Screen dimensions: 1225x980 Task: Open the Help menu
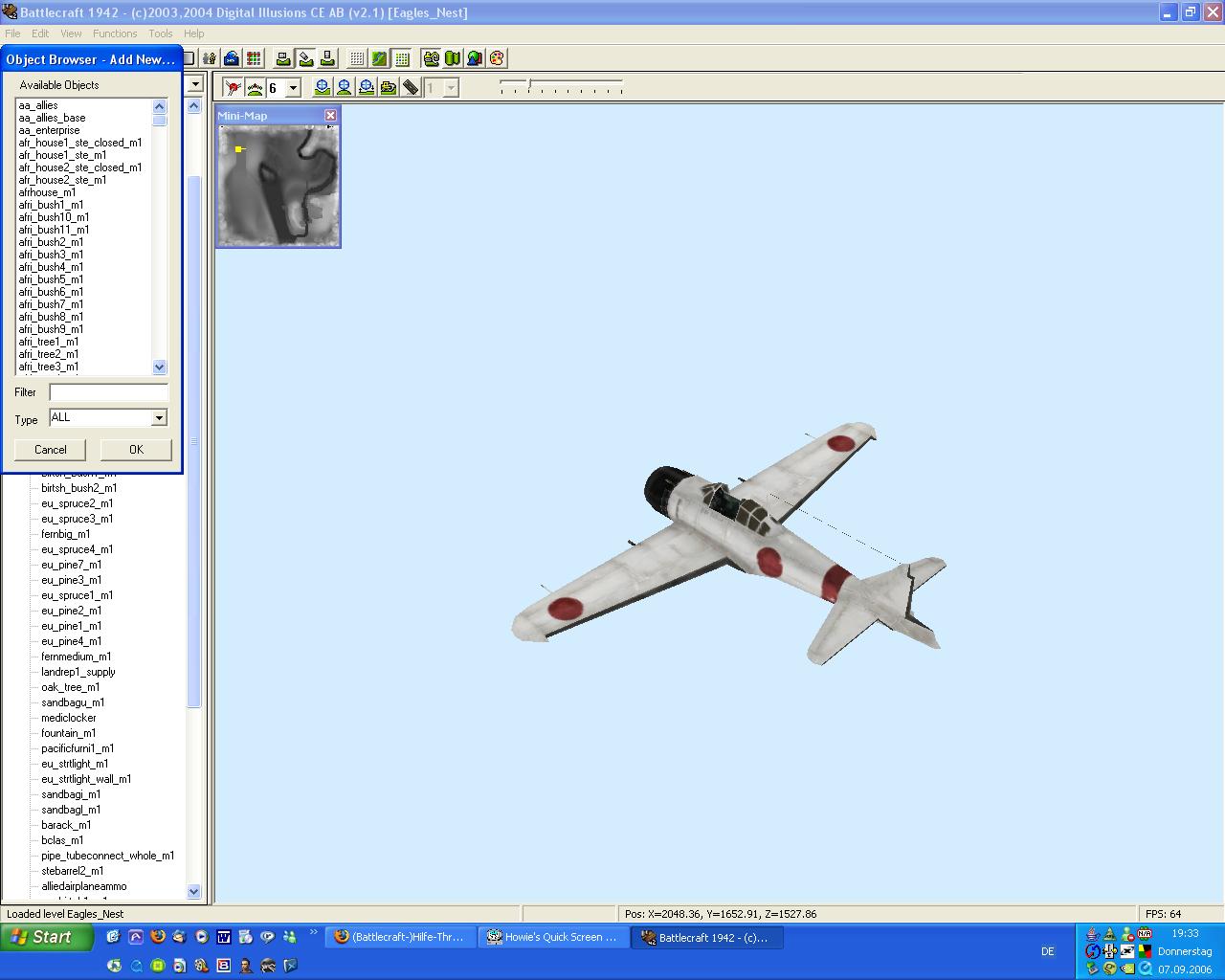pyautogui.click(x=194, y=33)
